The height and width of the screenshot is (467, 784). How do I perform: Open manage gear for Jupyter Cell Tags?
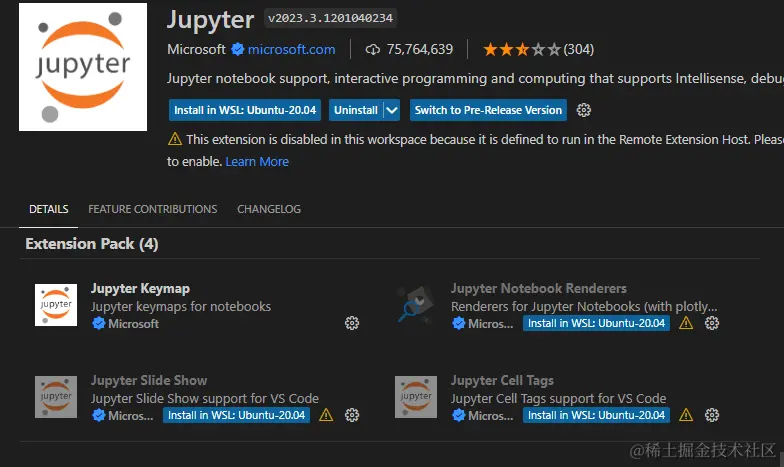pos(712,415)
